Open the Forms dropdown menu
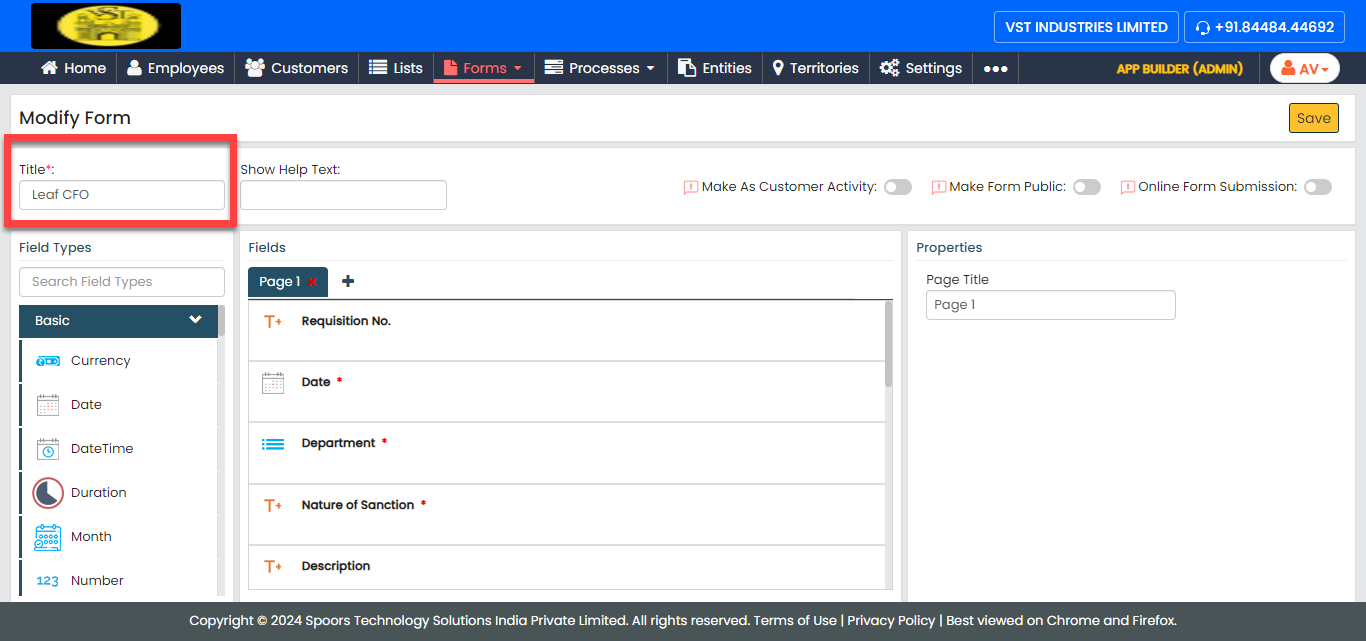1366x641 pixels. tap(484, 68)
